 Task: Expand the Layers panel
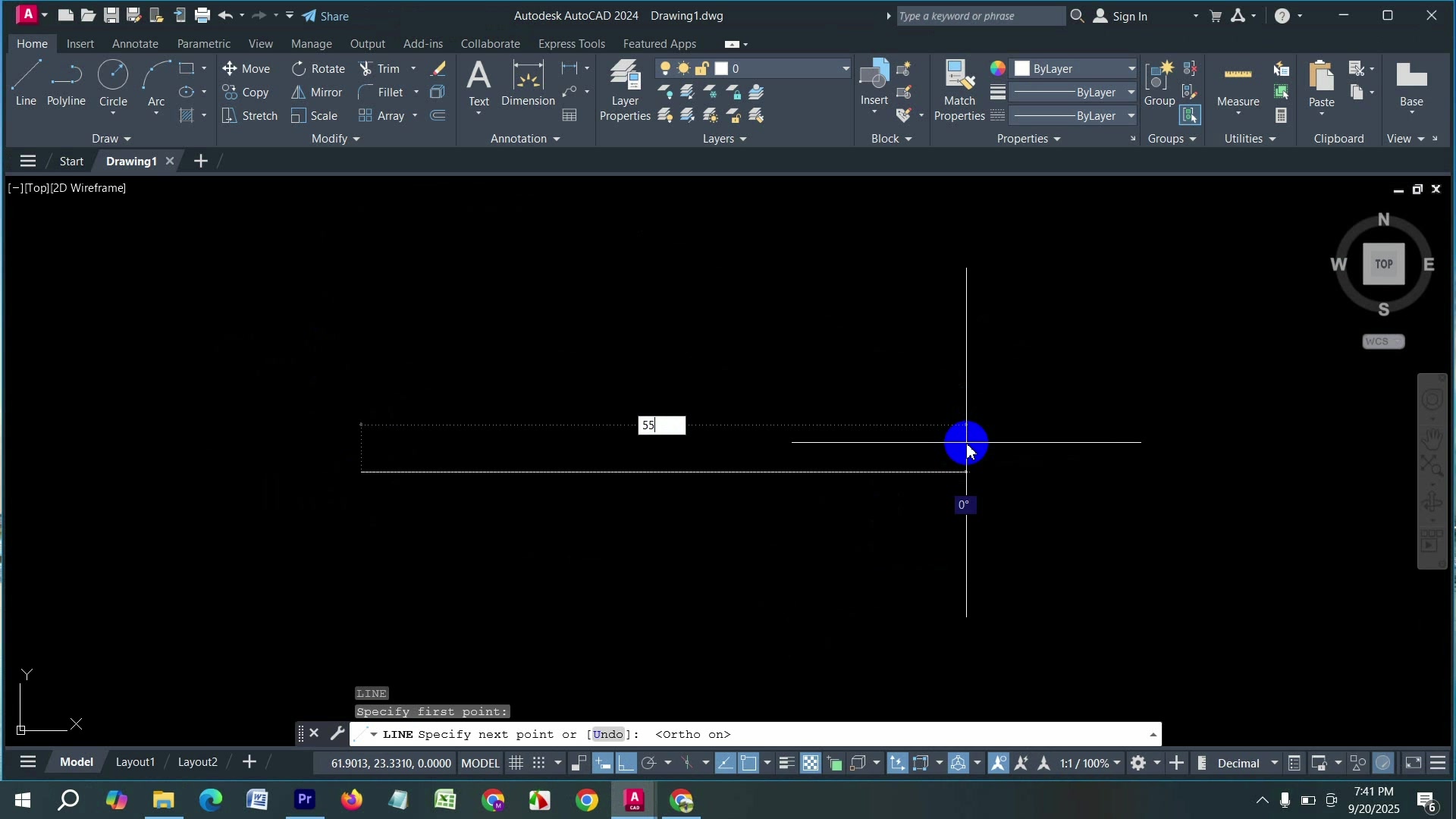(724, 139)
